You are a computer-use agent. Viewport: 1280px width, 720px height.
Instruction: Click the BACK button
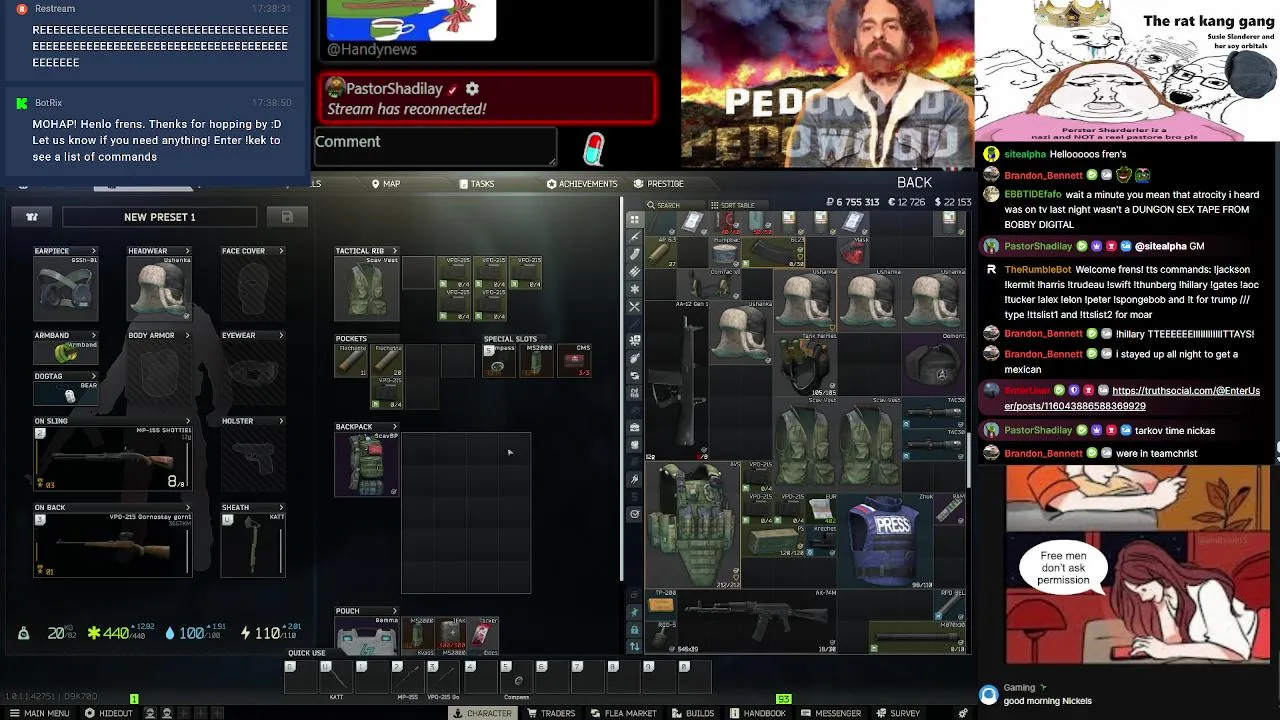point(914,183)
